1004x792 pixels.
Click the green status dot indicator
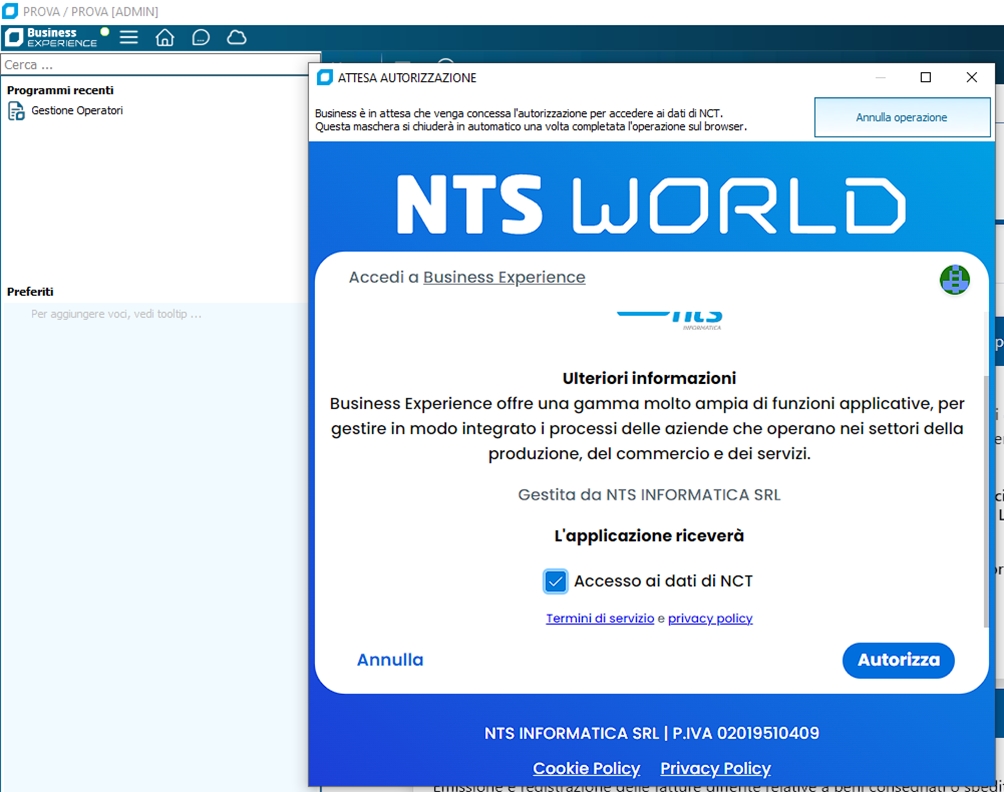[105, 31]
